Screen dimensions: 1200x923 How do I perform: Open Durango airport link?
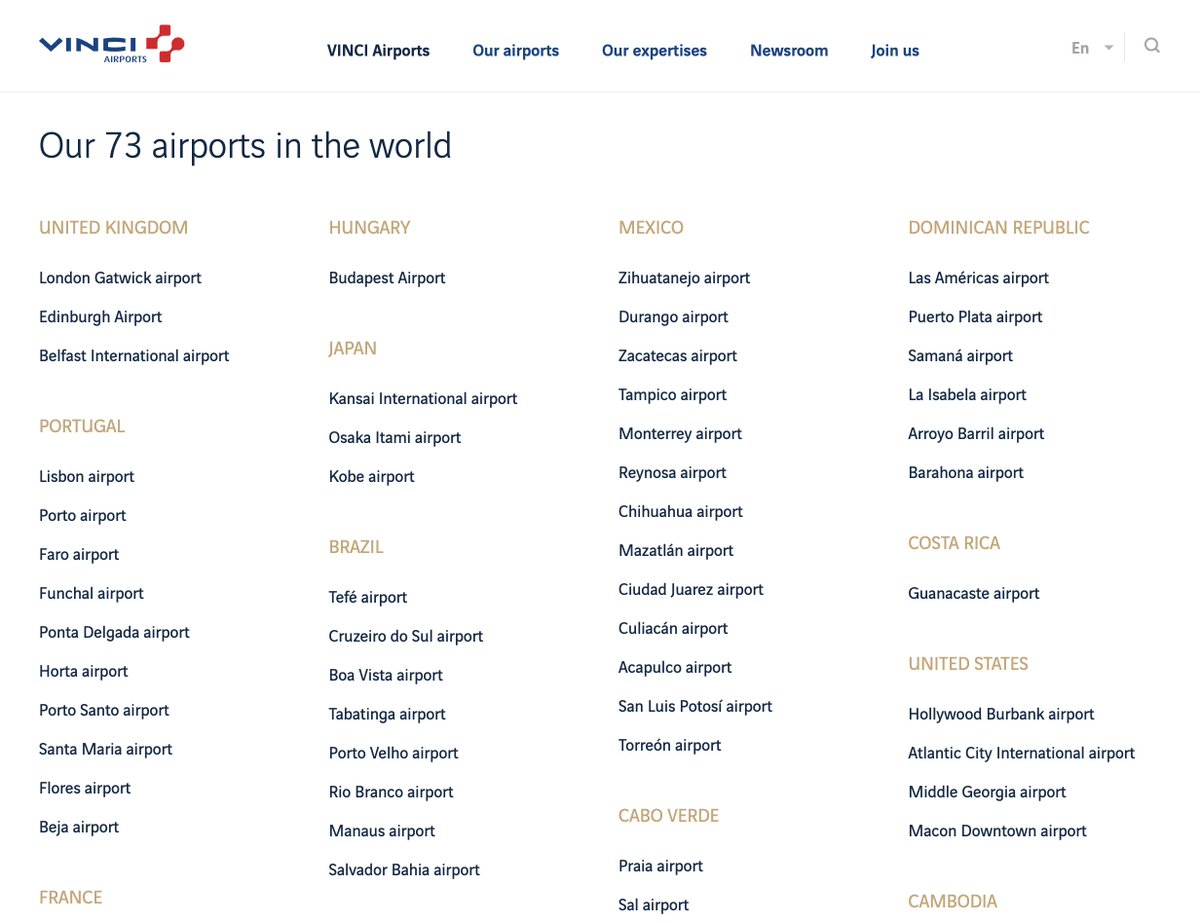click(x=673, y=317)
